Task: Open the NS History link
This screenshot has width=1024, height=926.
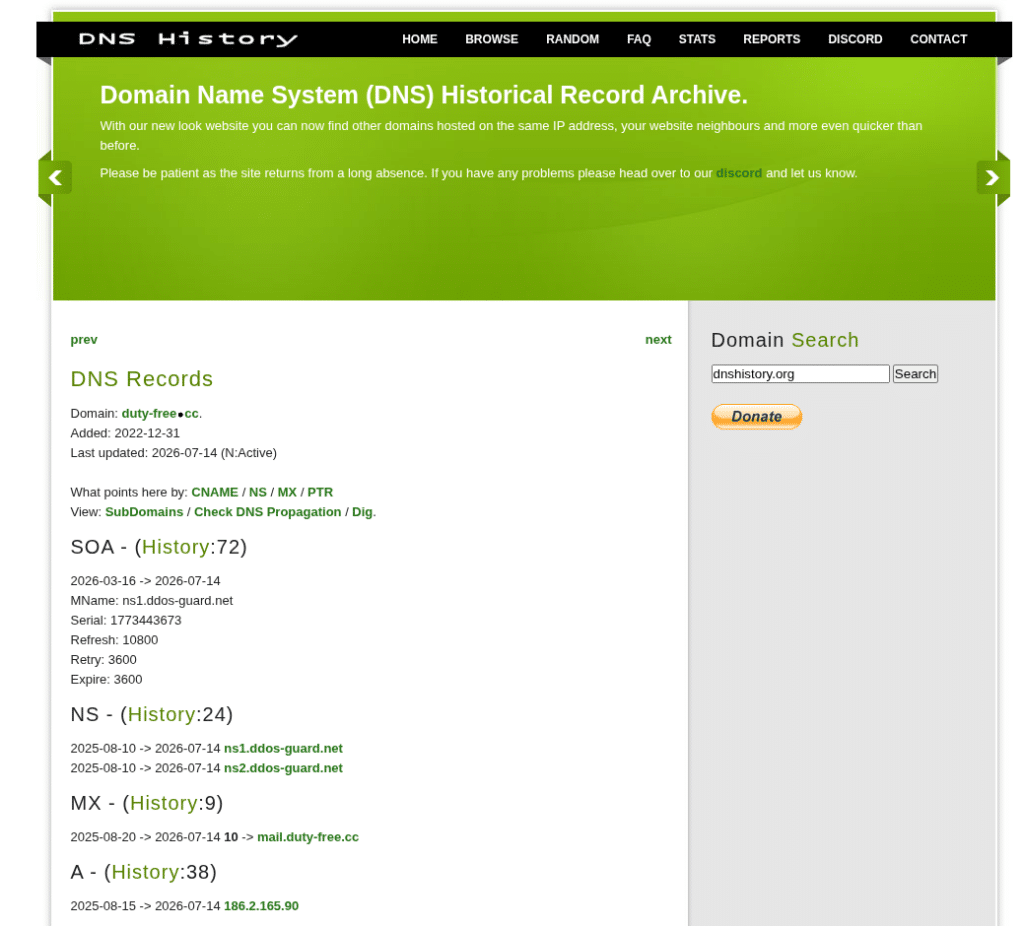Action: tap(161, 714)
